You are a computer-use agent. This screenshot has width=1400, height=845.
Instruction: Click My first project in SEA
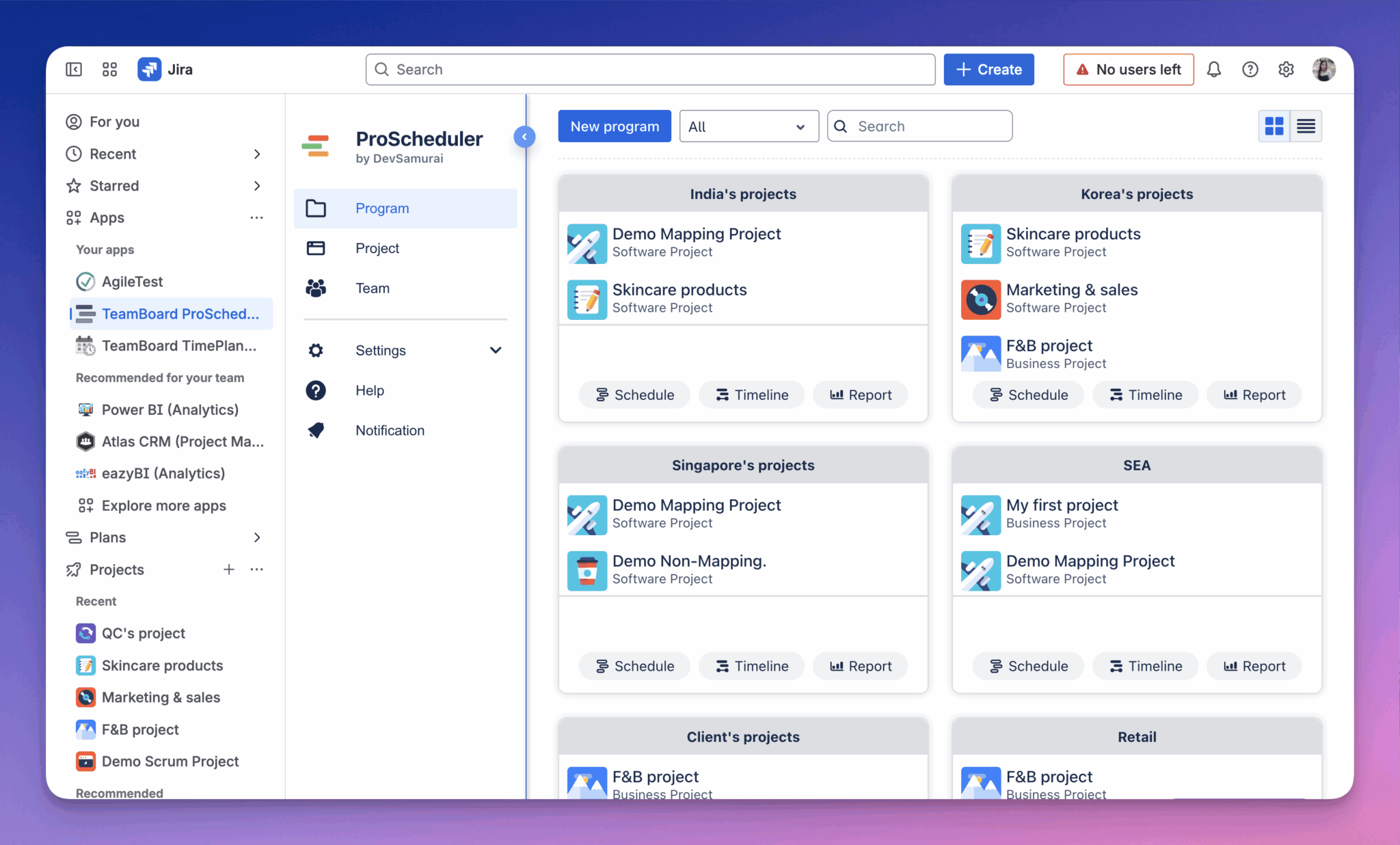coord(1062,505)
